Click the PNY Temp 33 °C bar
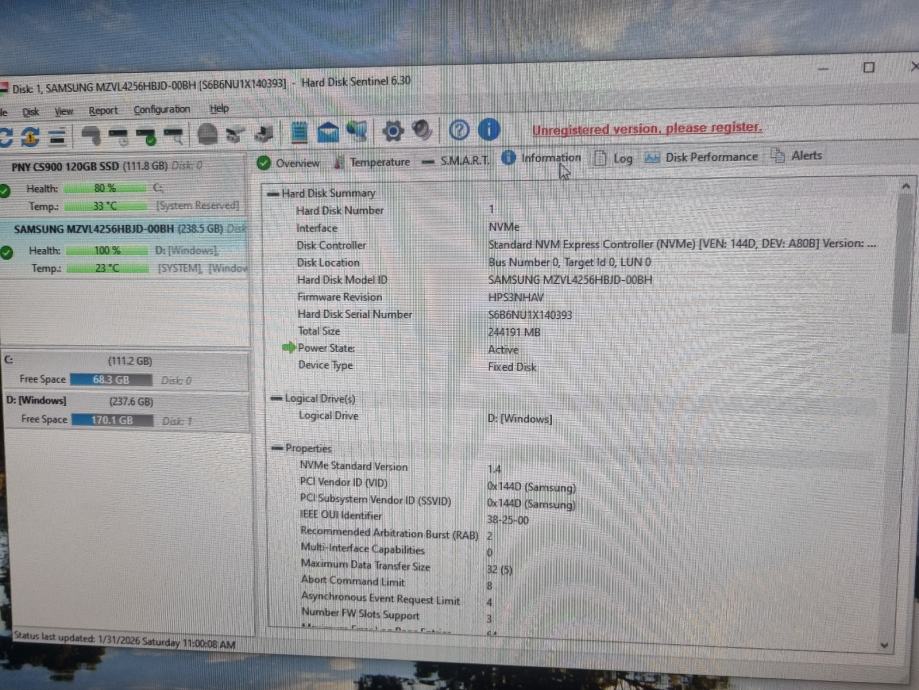 (105, 206)
